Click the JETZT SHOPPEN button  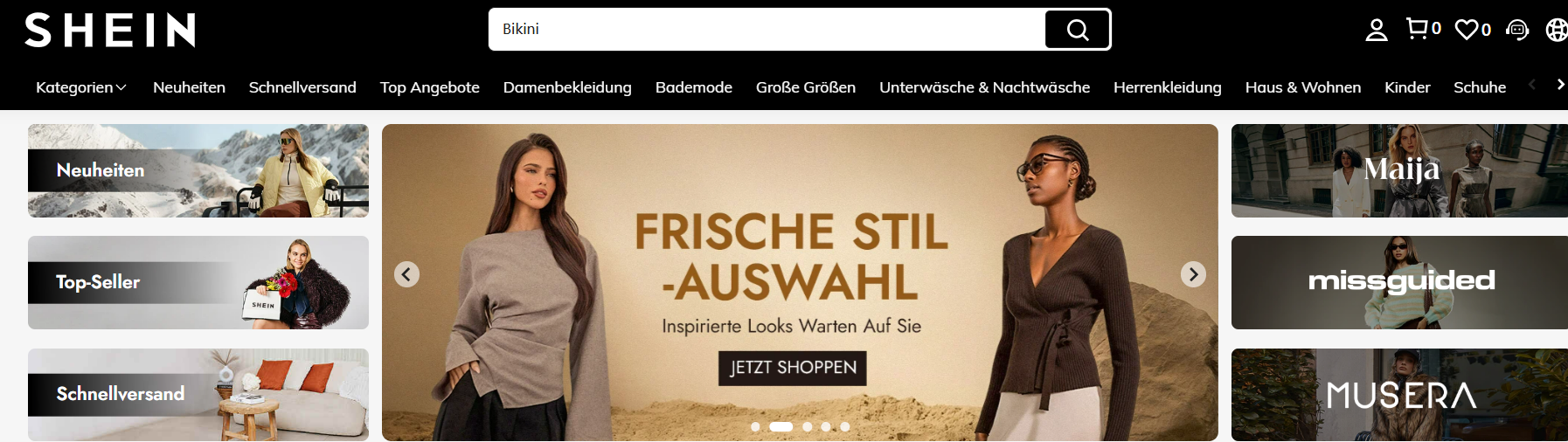pos(793,368)
